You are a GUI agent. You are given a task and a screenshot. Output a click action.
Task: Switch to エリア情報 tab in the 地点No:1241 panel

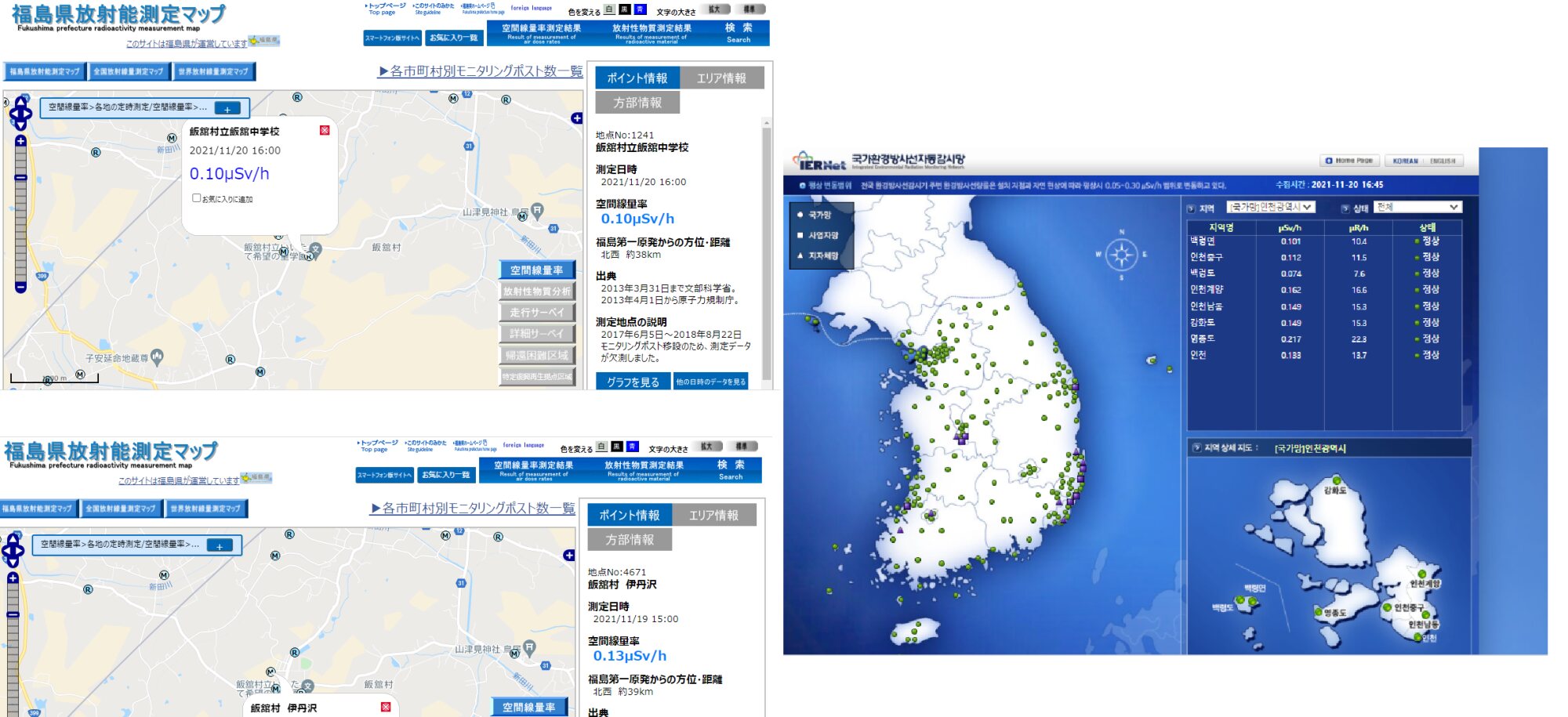721,78
